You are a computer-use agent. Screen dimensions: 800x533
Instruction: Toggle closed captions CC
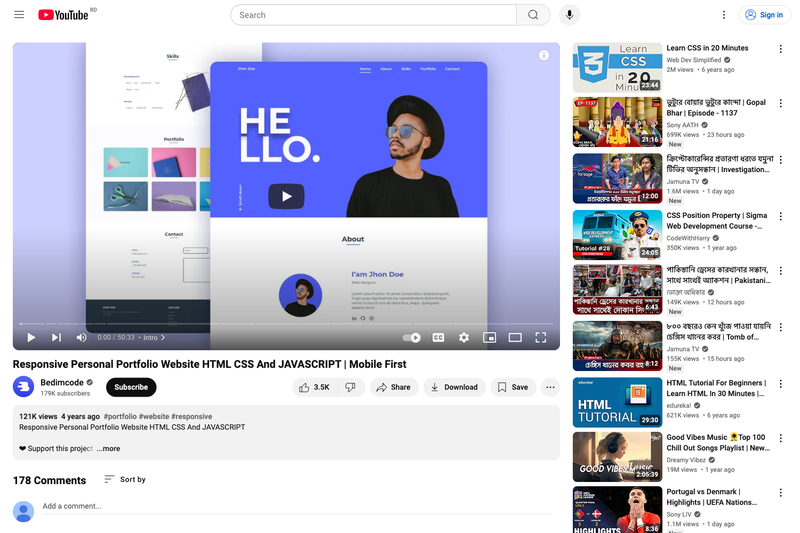pos(438,338)
